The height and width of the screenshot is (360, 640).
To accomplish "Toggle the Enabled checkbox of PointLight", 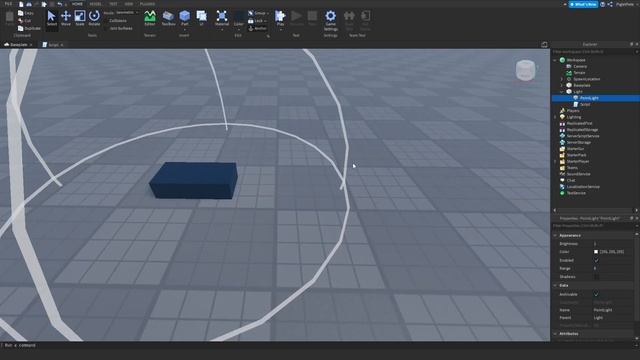I will point(596,260).
